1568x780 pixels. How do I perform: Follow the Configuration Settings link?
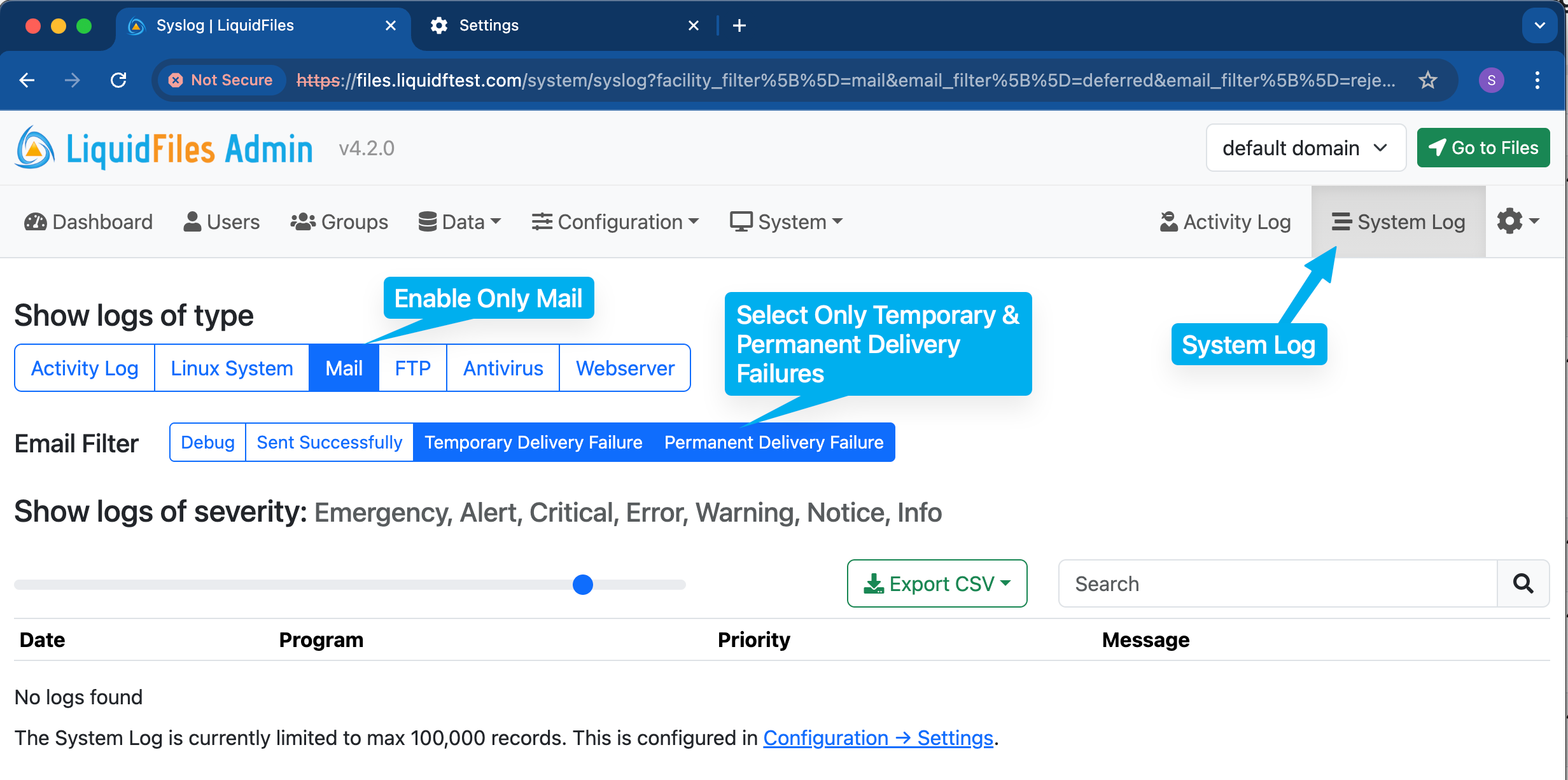[x=878, y=737]
